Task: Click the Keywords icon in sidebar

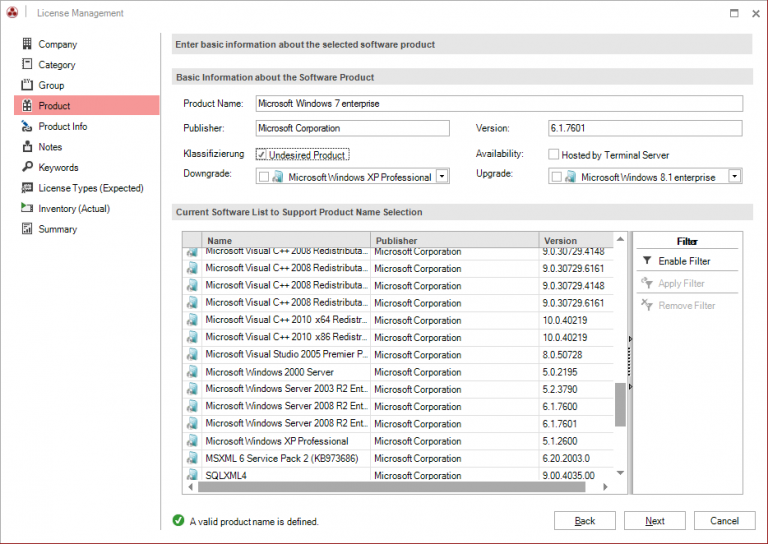Action: [x=27, y=167]
